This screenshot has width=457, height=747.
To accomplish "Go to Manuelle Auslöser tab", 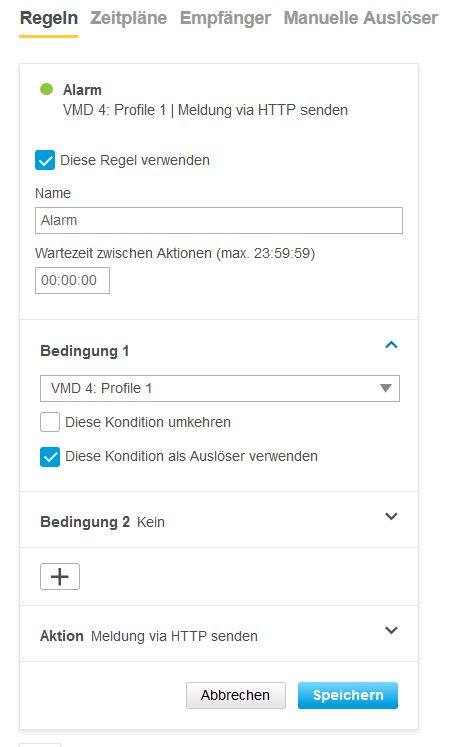I will (x=361, y=18).
